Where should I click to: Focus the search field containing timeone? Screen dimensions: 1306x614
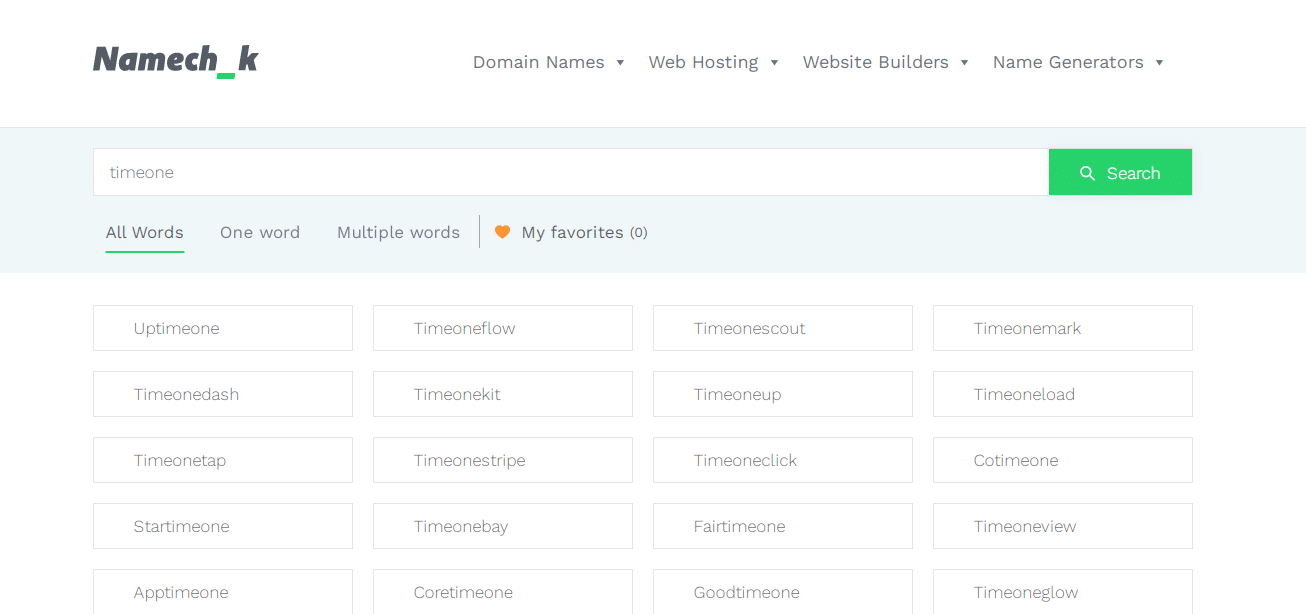click(570, 172)
